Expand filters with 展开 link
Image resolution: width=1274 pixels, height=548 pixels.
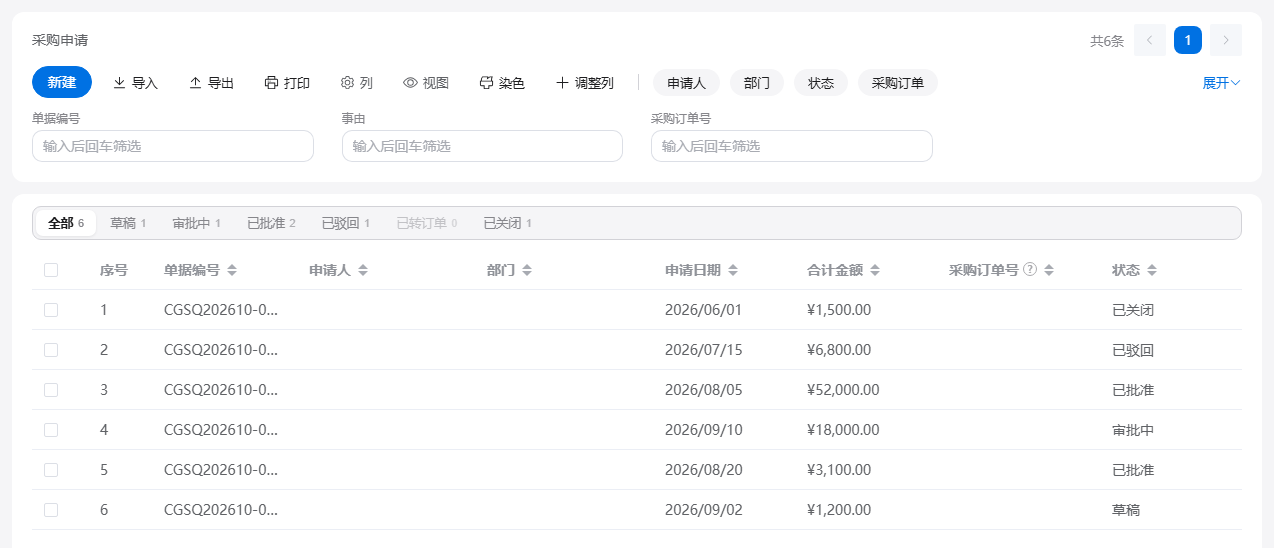tap(1221, 83)
